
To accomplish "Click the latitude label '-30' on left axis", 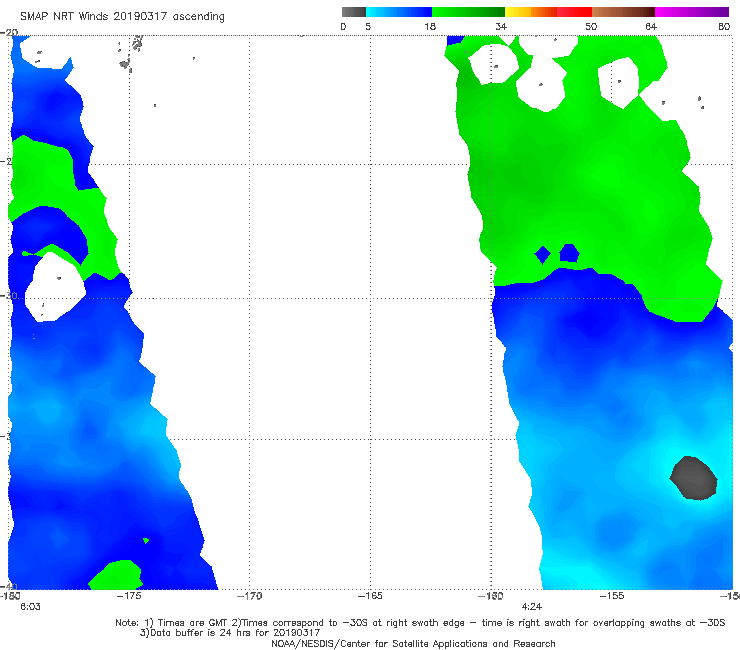I will [10, 295].
